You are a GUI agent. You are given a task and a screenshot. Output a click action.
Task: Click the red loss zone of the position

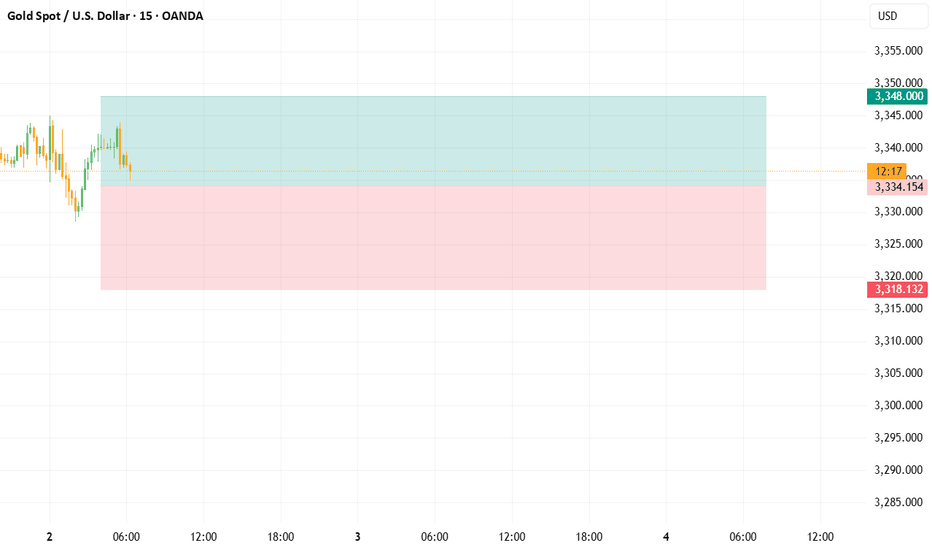click(433, 238)
